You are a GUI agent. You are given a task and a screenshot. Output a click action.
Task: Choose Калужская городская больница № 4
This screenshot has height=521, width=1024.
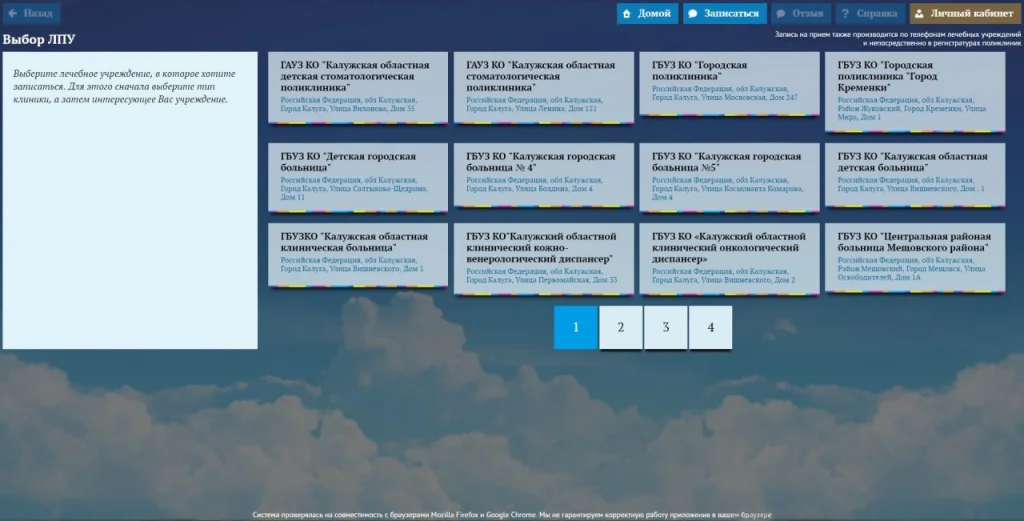pyautogui.click(x=543, y=173)
